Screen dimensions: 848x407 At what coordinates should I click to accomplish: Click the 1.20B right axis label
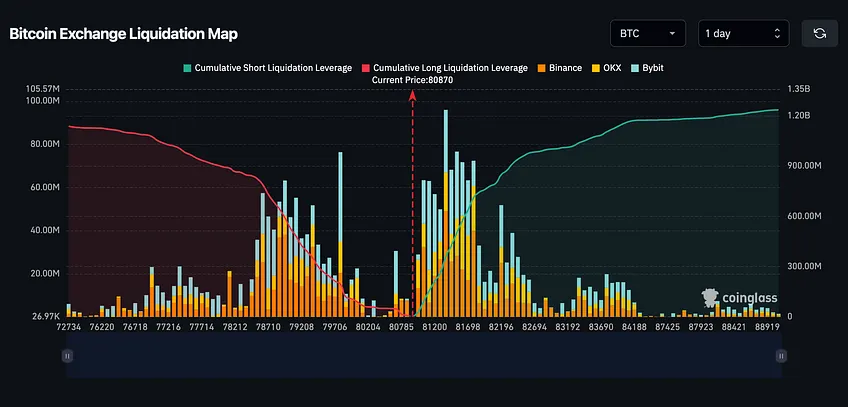(x=798, y=116)
